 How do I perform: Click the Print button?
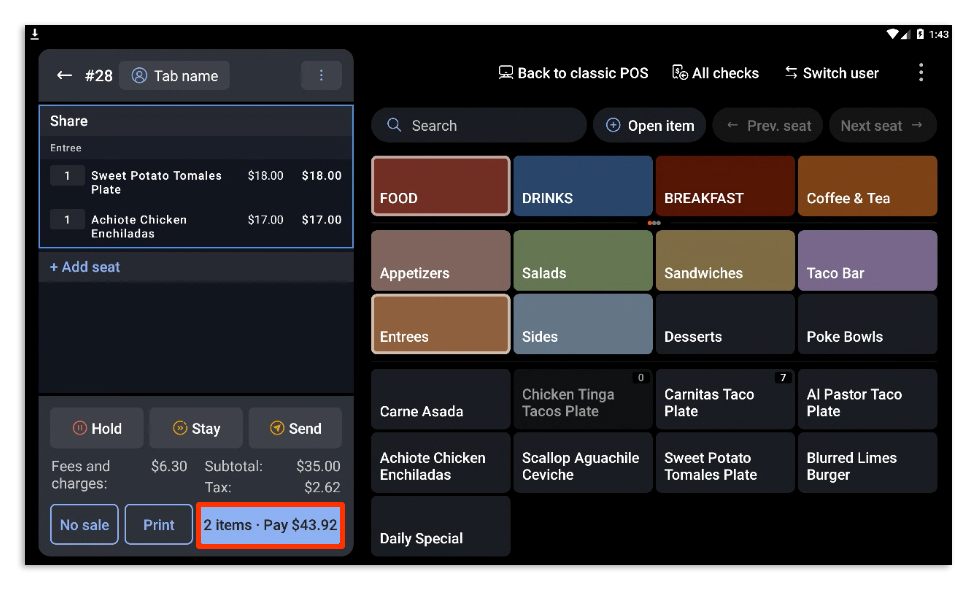[158, 524]
